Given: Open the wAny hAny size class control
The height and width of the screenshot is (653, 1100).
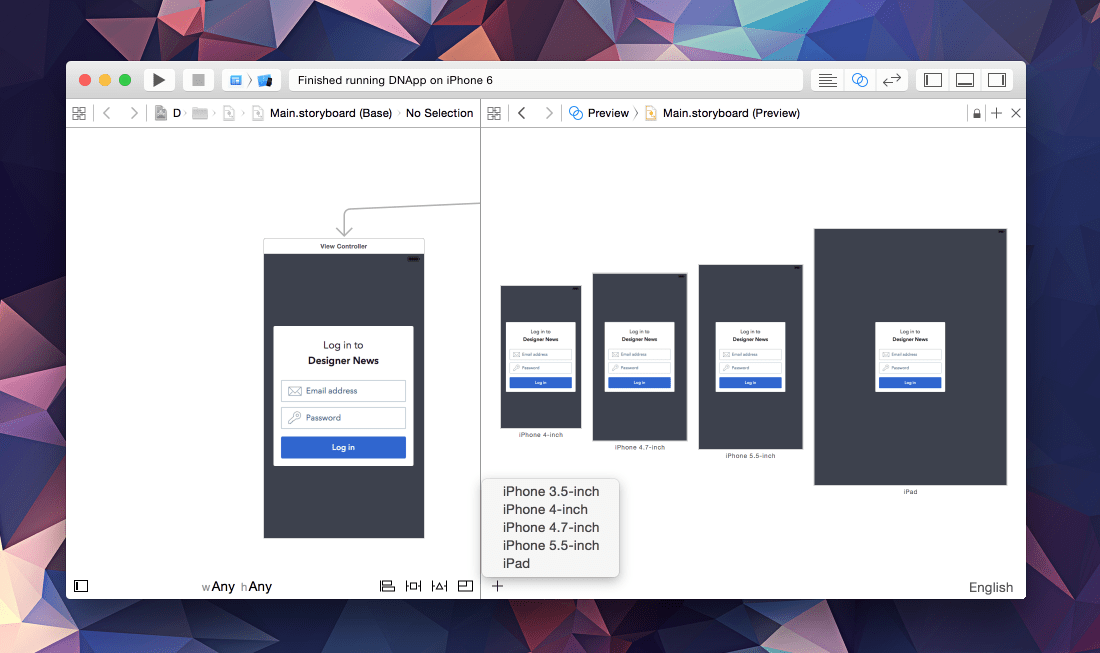Looking at the screenshot, I should tap(236, 587).
